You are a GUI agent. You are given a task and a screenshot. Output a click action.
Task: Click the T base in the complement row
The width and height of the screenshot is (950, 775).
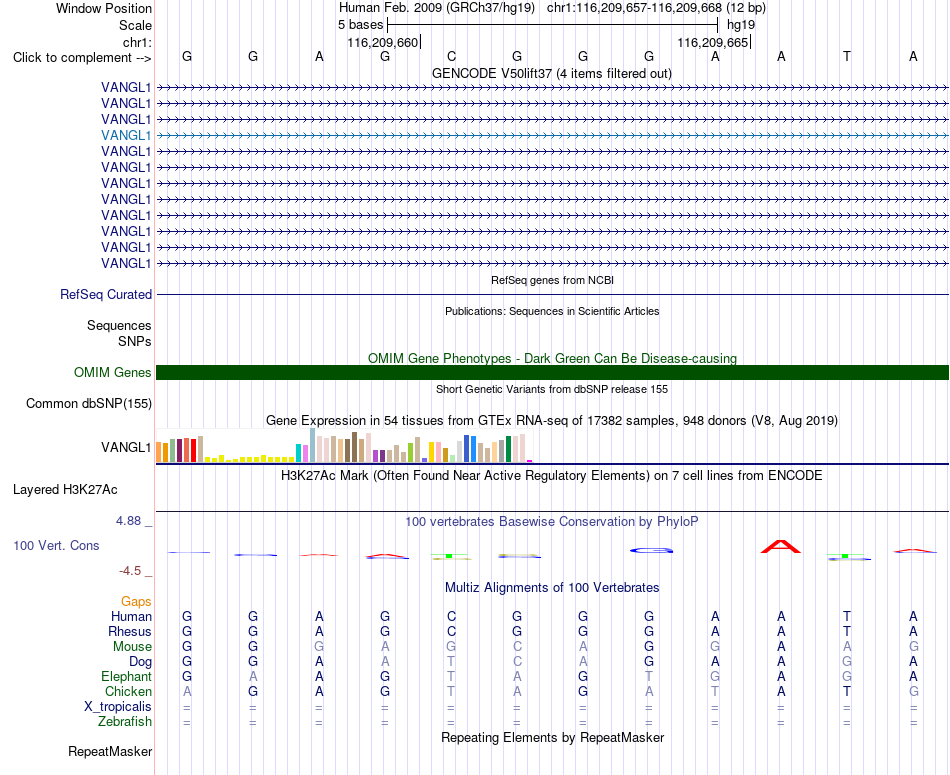click(x=847, y=56)
